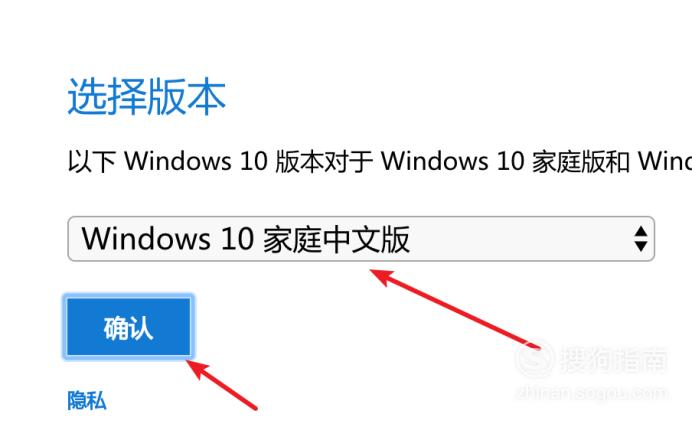Click the red arrowhead pointing at the dropdown
Screen dimensions: 692x427
tap(380, 277)
